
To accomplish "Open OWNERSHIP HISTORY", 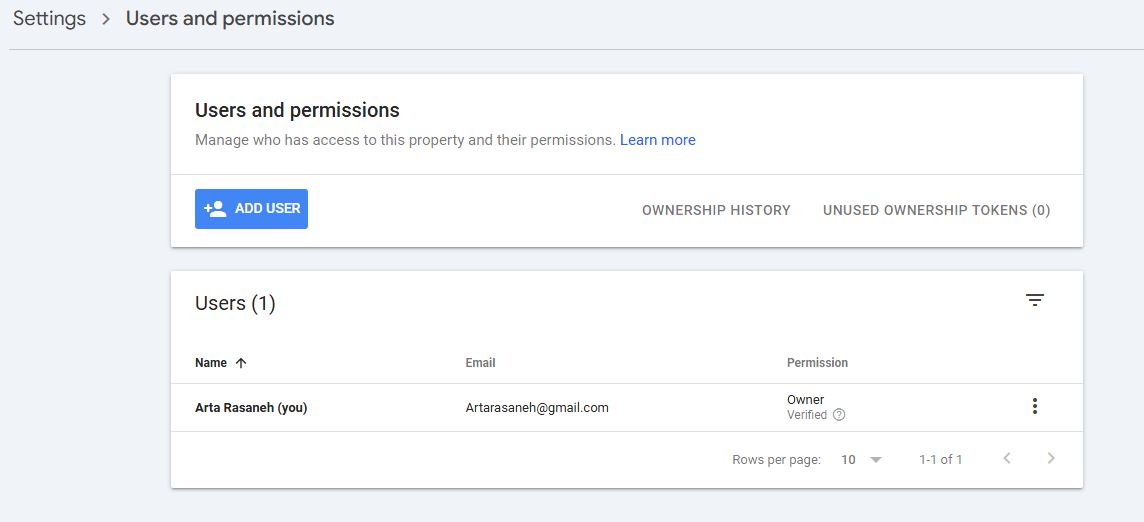I will pos(716,210).
